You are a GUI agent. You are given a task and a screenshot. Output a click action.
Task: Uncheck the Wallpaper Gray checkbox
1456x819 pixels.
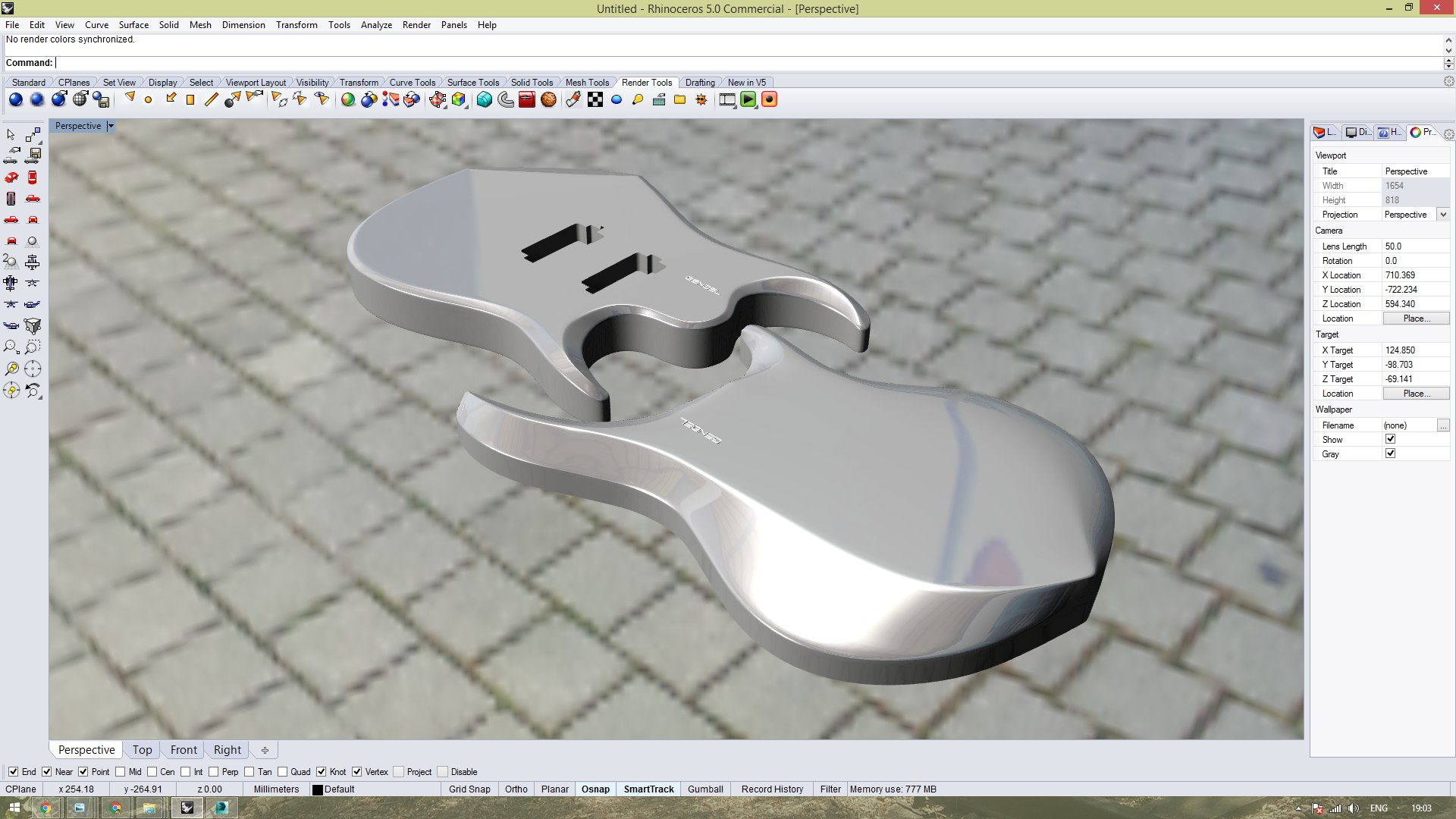point(1390,453)
